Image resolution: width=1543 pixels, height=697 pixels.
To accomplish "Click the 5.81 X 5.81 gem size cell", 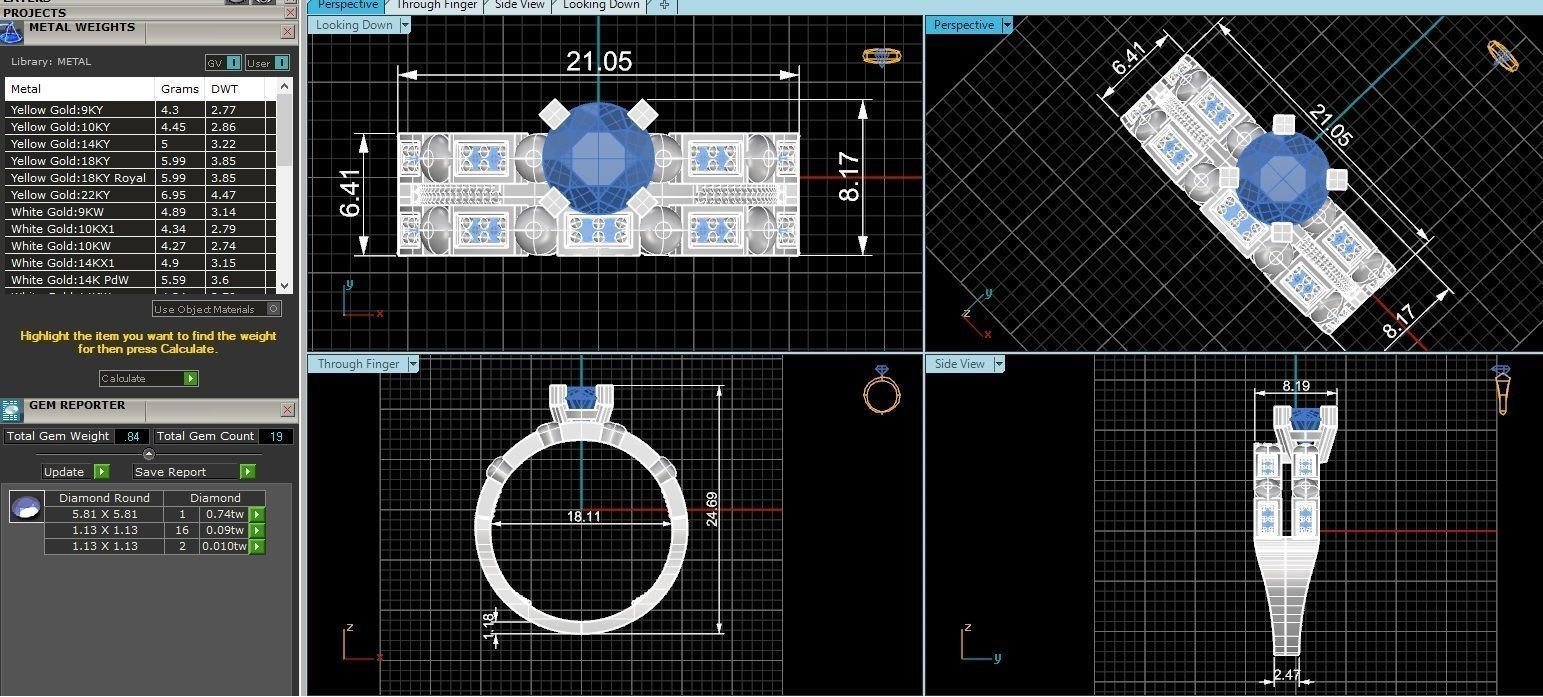I will click(x=104, y=514).
